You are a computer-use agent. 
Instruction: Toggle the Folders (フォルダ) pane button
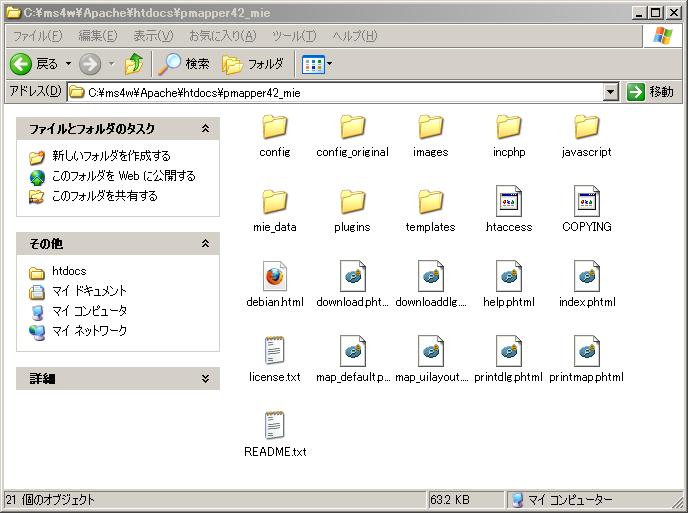[253, 64]
